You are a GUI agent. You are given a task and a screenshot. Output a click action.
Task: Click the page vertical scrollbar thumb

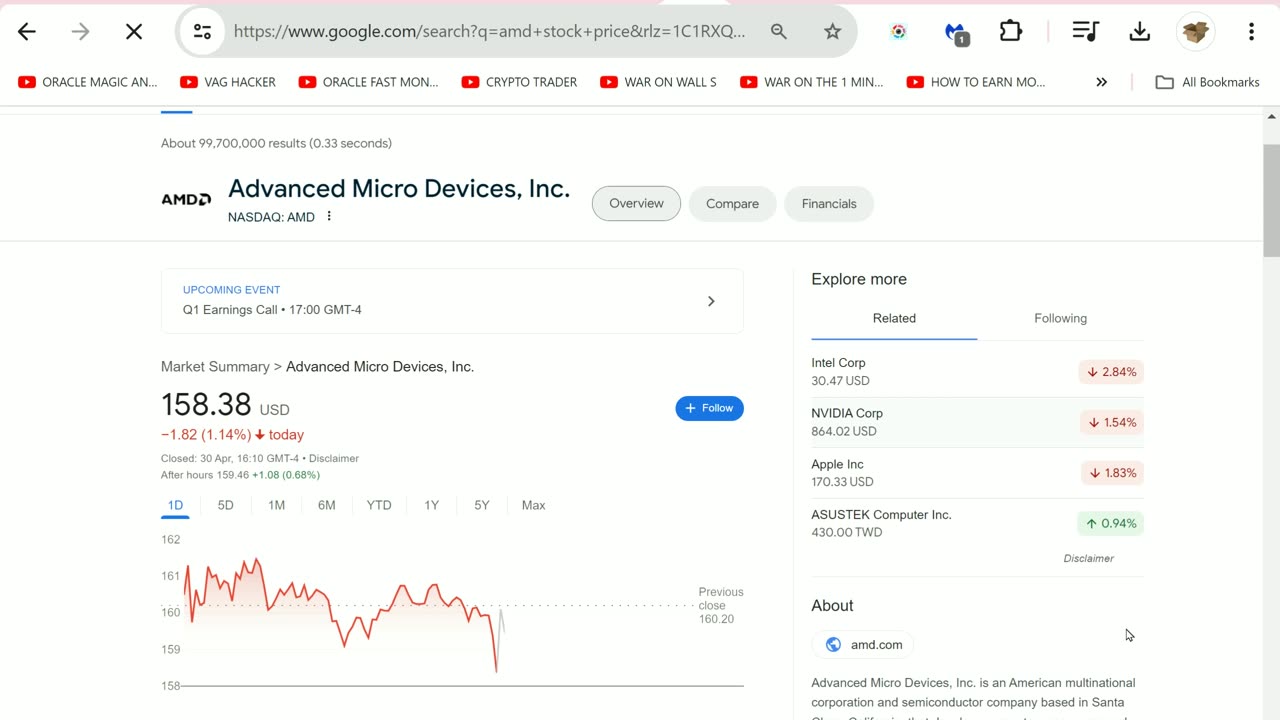tap(1271, 201)
